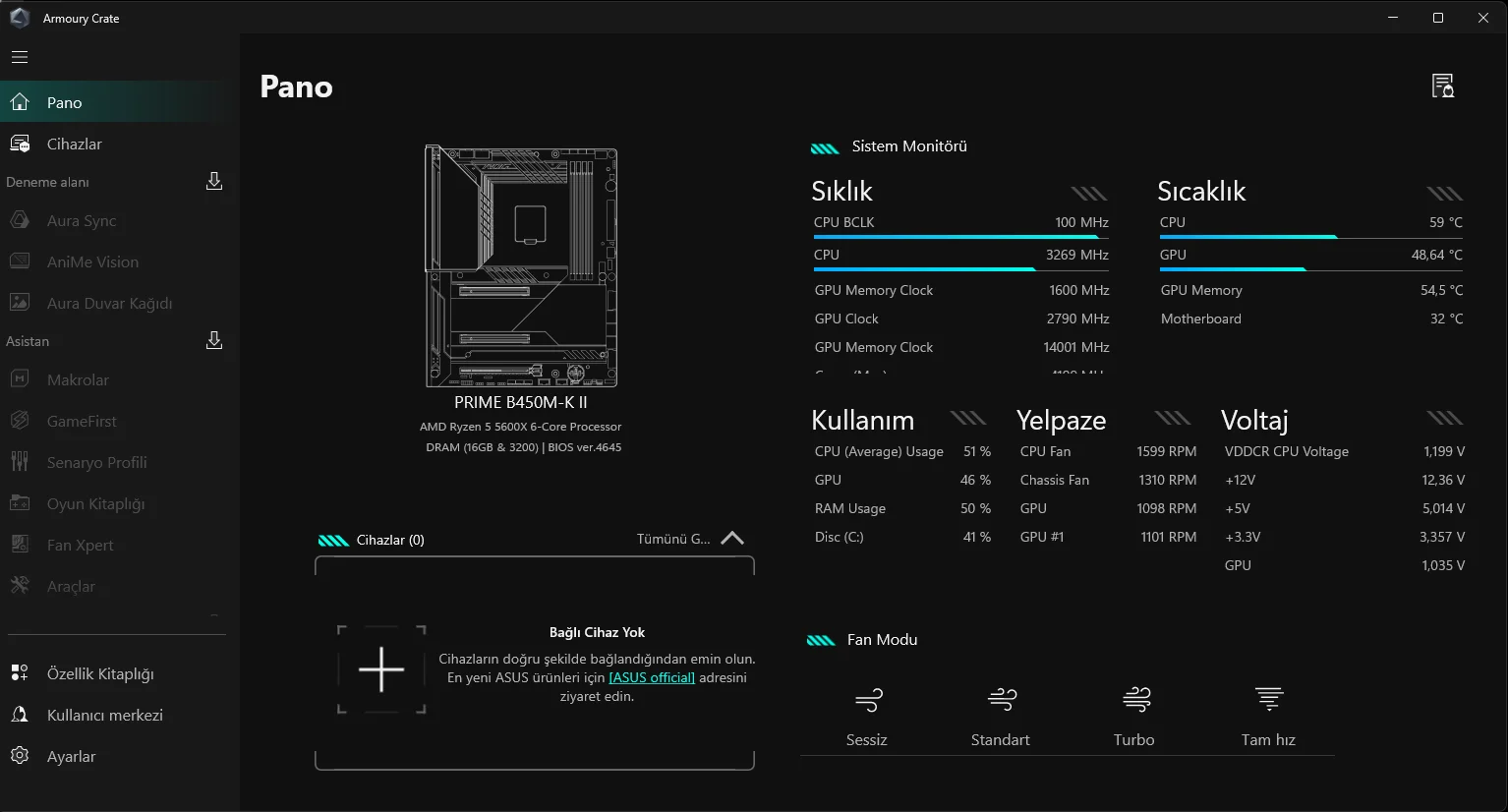1508x812 pixels.
Task: Open the Cihazlar page label
Action: point(75,144)
